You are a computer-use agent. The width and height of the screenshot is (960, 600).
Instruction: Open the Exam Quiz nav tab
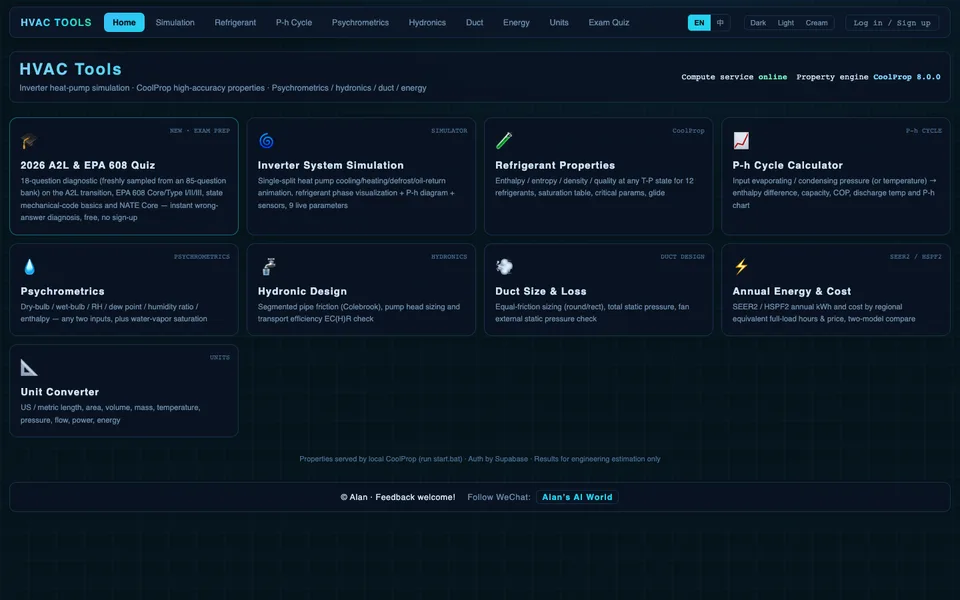click(x=609, y=23)
